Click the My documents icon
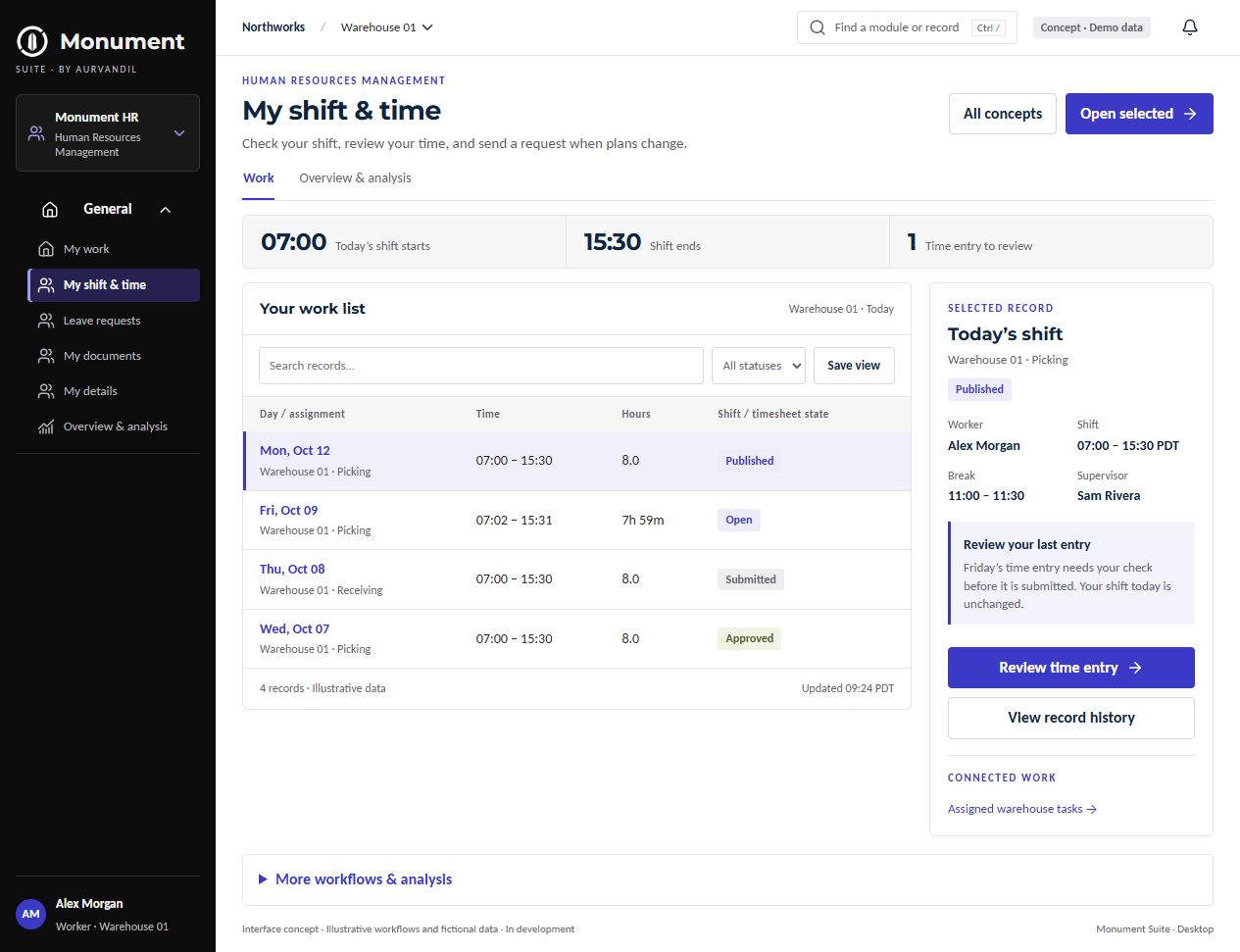The height and width of the screenshot is (952, 1240). [46, 356]
